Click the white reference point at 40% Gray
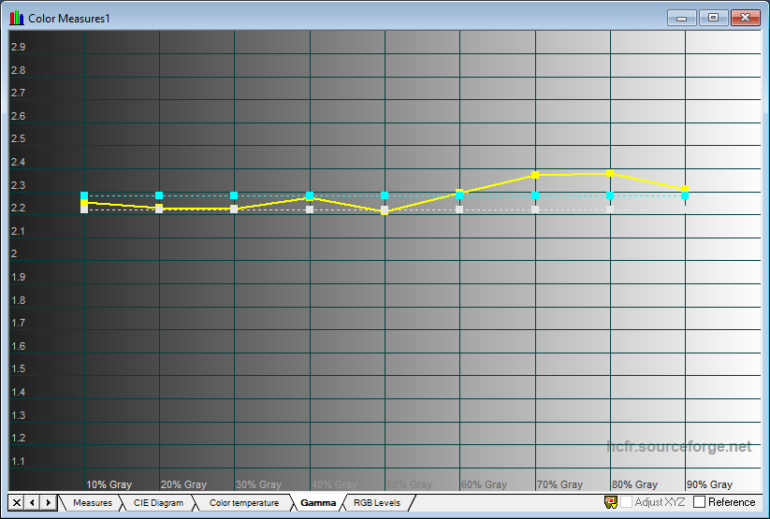The height and width of the screenshot is (519, 770). click(x=309, y=209)
